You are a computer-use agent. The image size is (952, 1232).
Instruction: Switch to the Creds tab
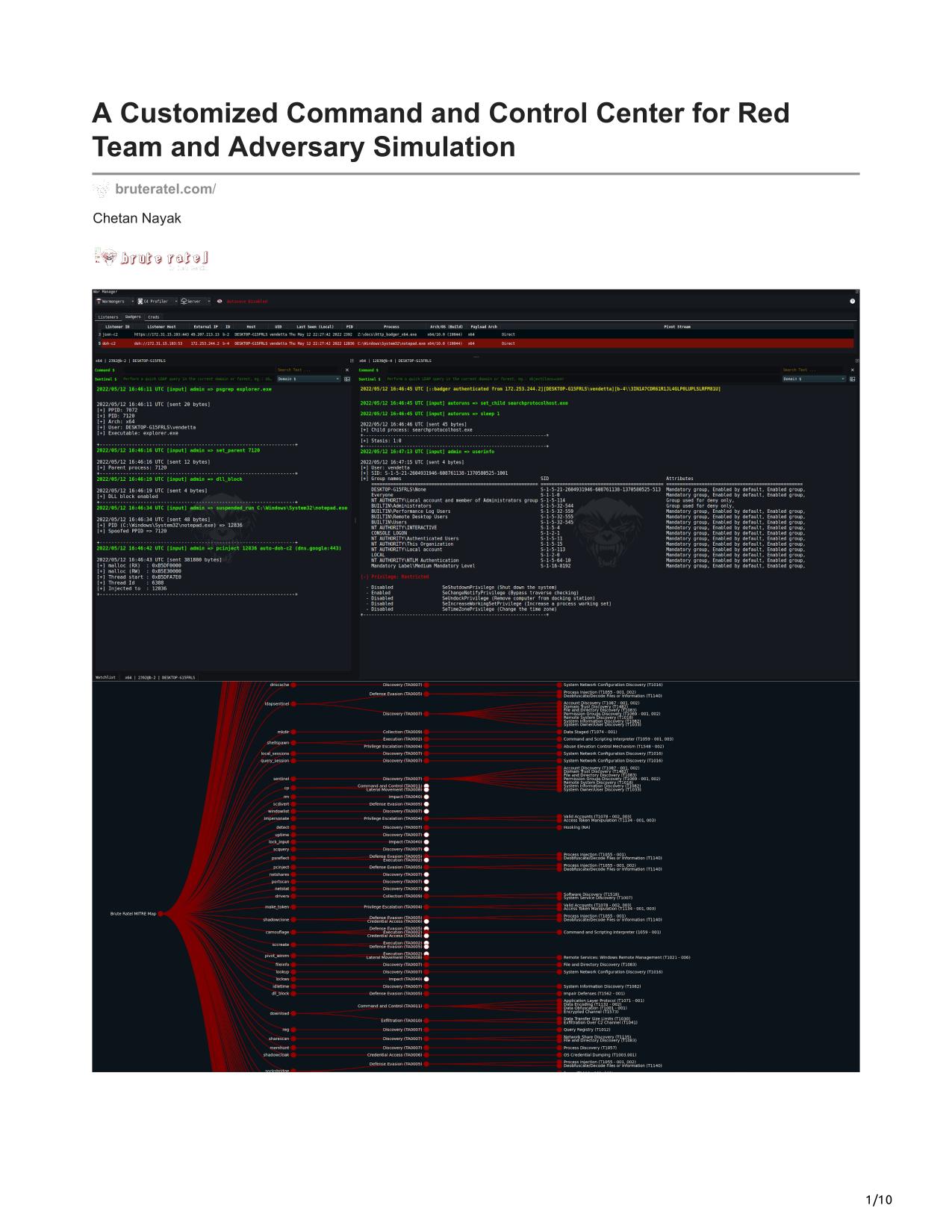click(154, 317)
